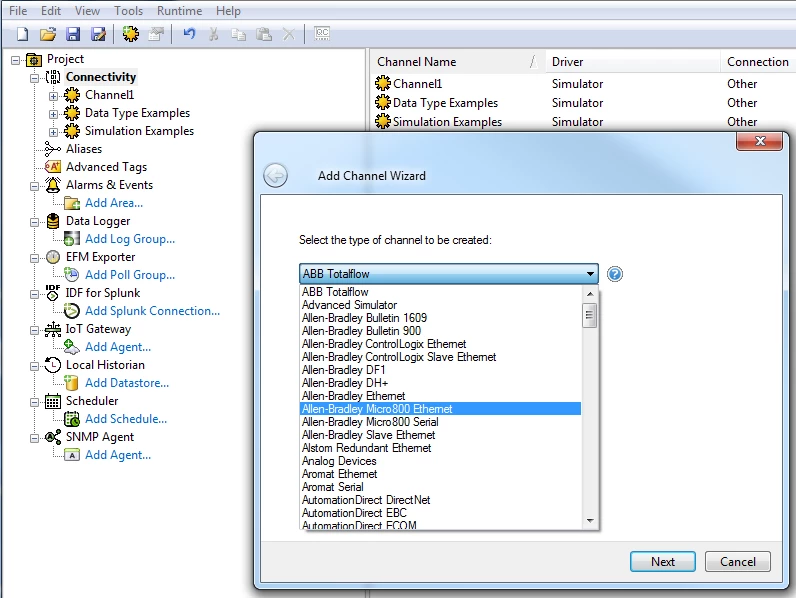The image size is (796, 598).
Task: Click the Cut scissors toolbar icon
Action: pos(214,34)
